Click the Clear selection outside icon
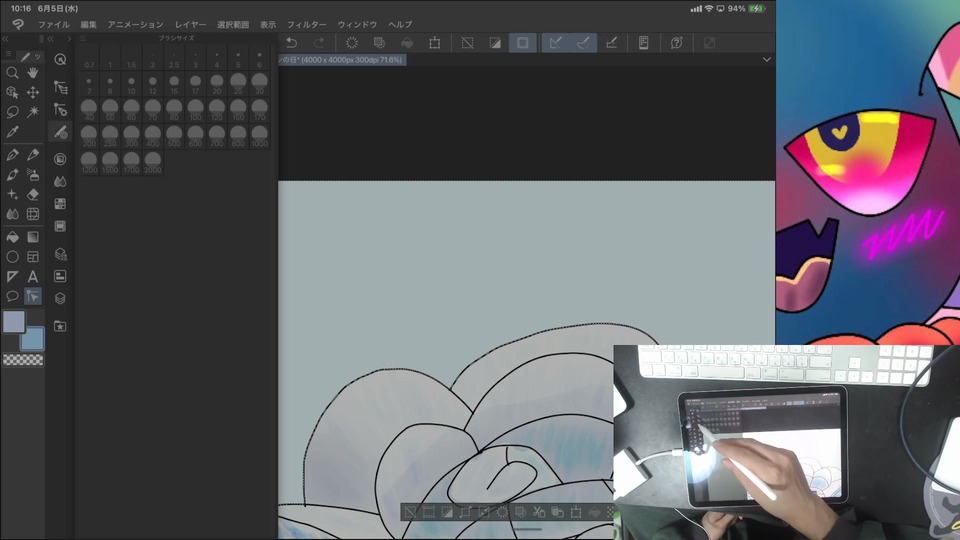The height and width of the screenshot is (540, 960). pyautogui.click(x=380, y=43)
